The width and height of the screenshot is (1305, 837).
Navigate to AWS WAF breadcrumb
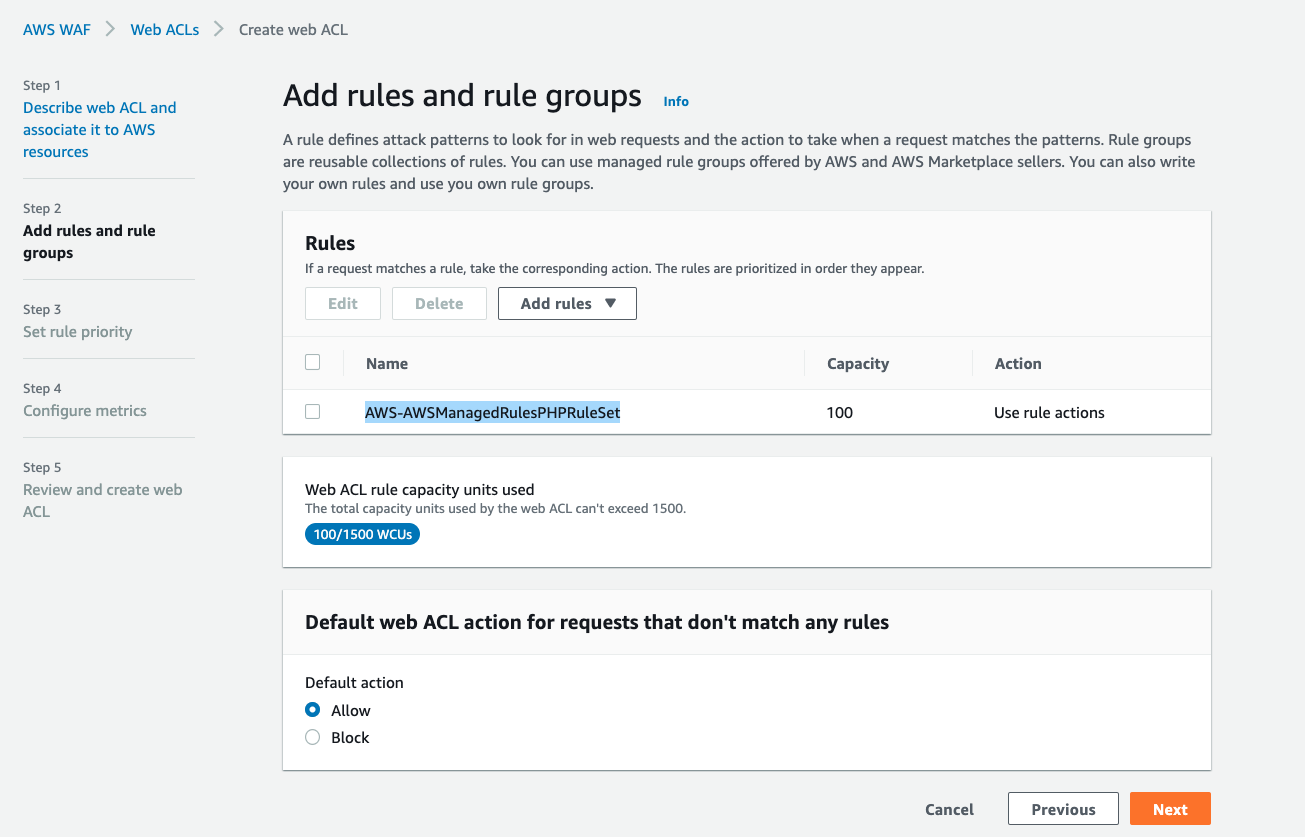coord(57,30)
